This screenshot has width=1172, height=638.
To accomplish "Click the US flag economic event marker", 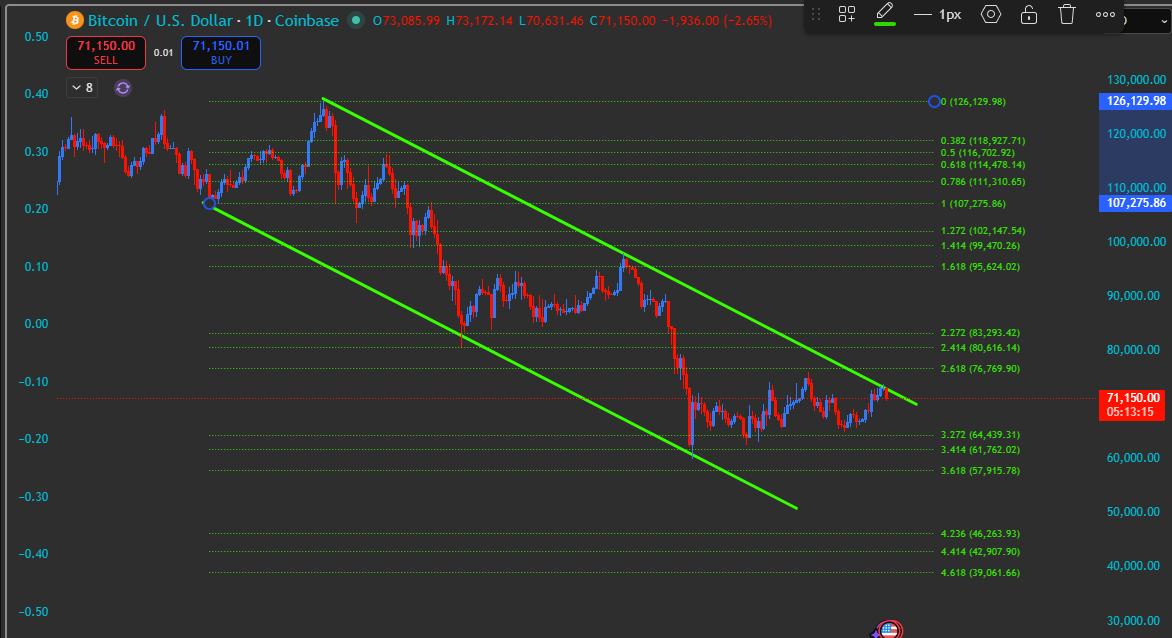I will 889,630.
